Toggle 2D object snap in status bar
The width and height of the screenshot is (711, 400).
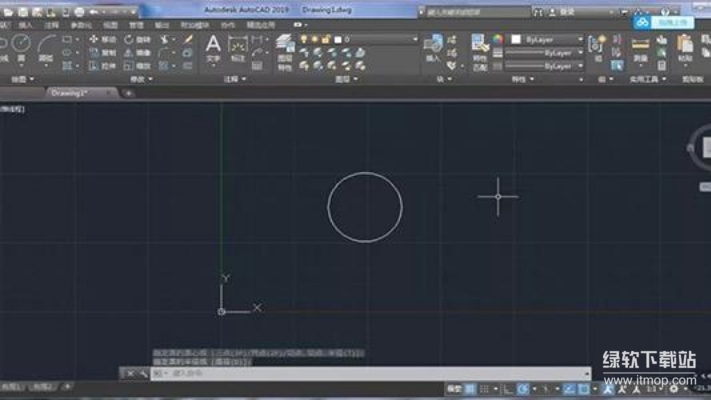(x=584, y=389)
